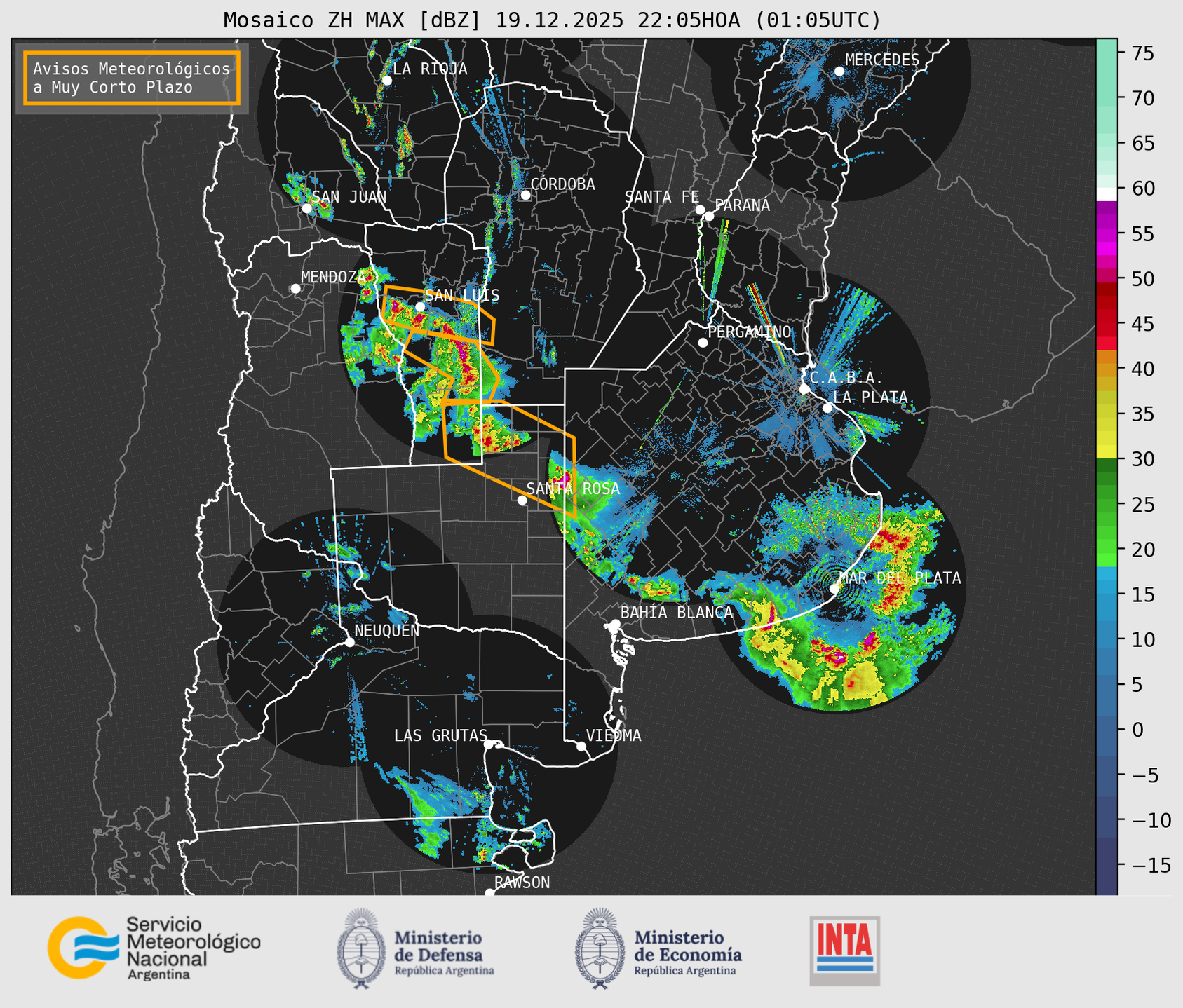
Task: Click the LAS GRUTAS label text
Action: click(x=440, y=735)
